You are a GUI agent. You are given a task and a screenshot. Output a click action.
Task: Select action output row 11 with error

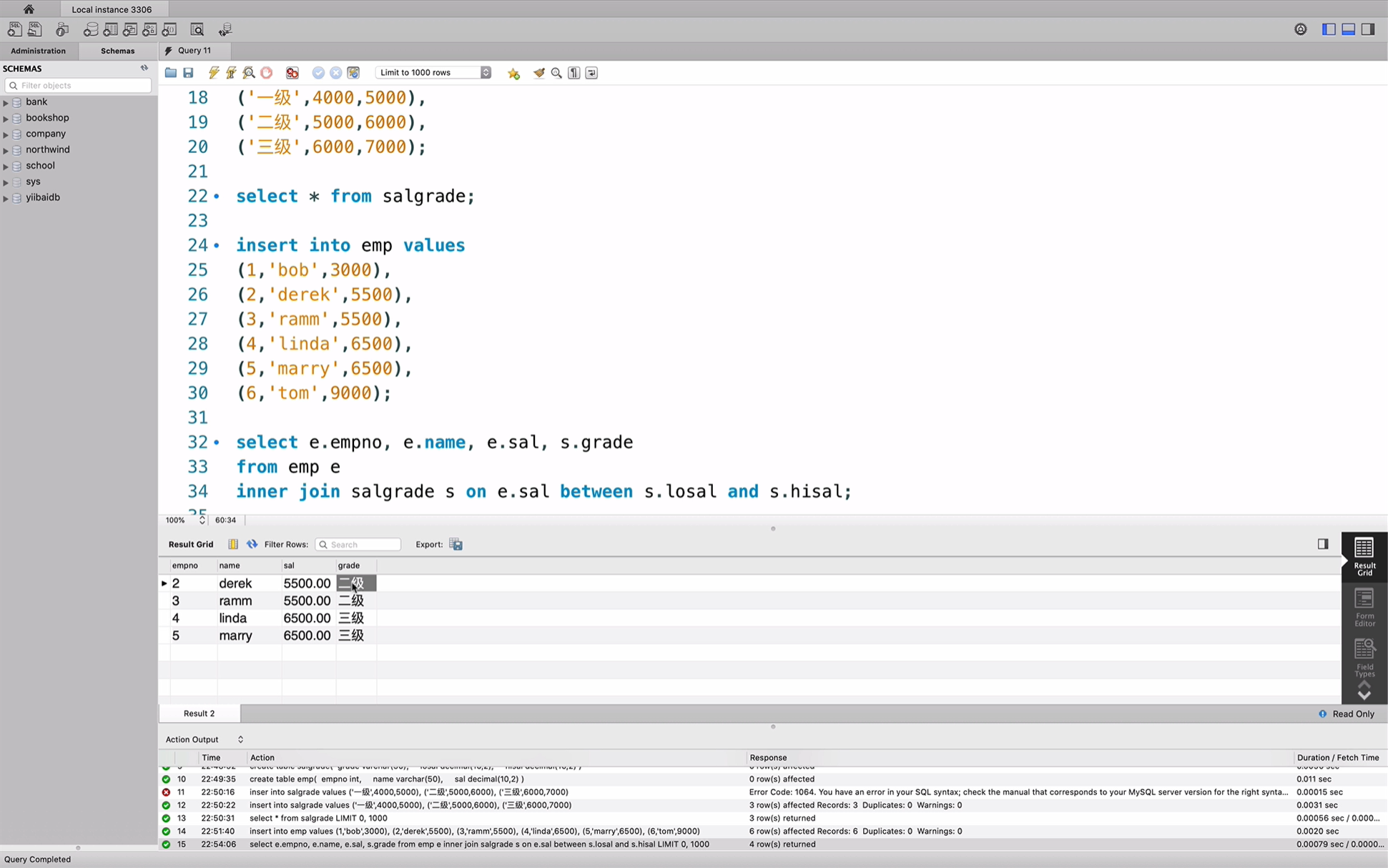click(x=772, y=792)
